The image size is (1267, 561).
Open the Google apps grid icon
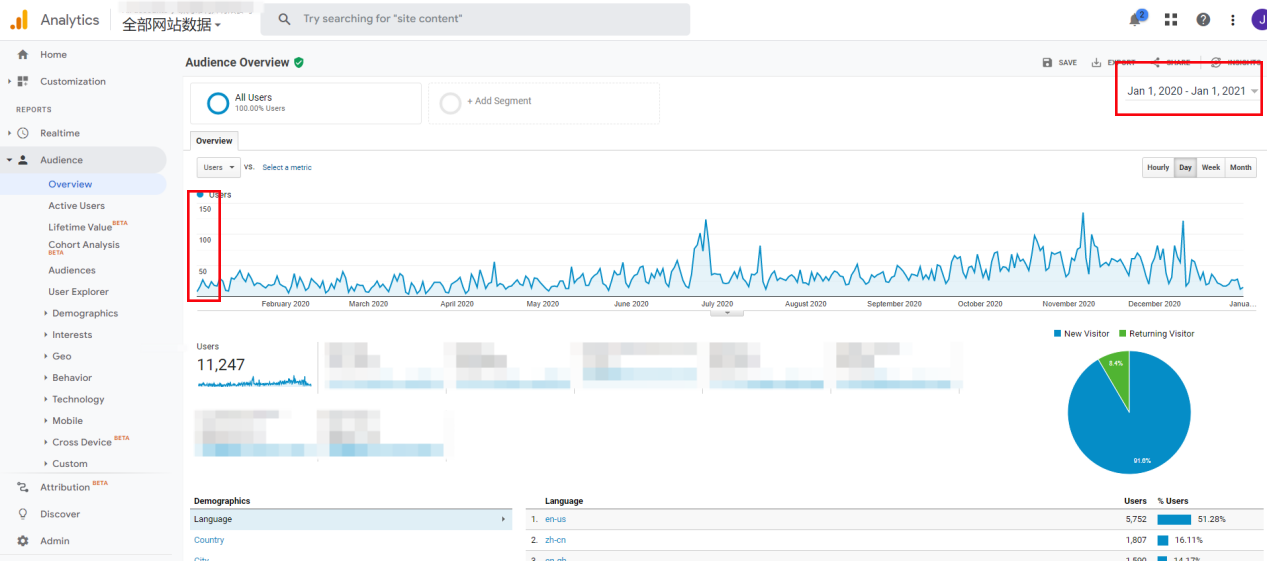pyautogui.click(x=1171, y=20)
